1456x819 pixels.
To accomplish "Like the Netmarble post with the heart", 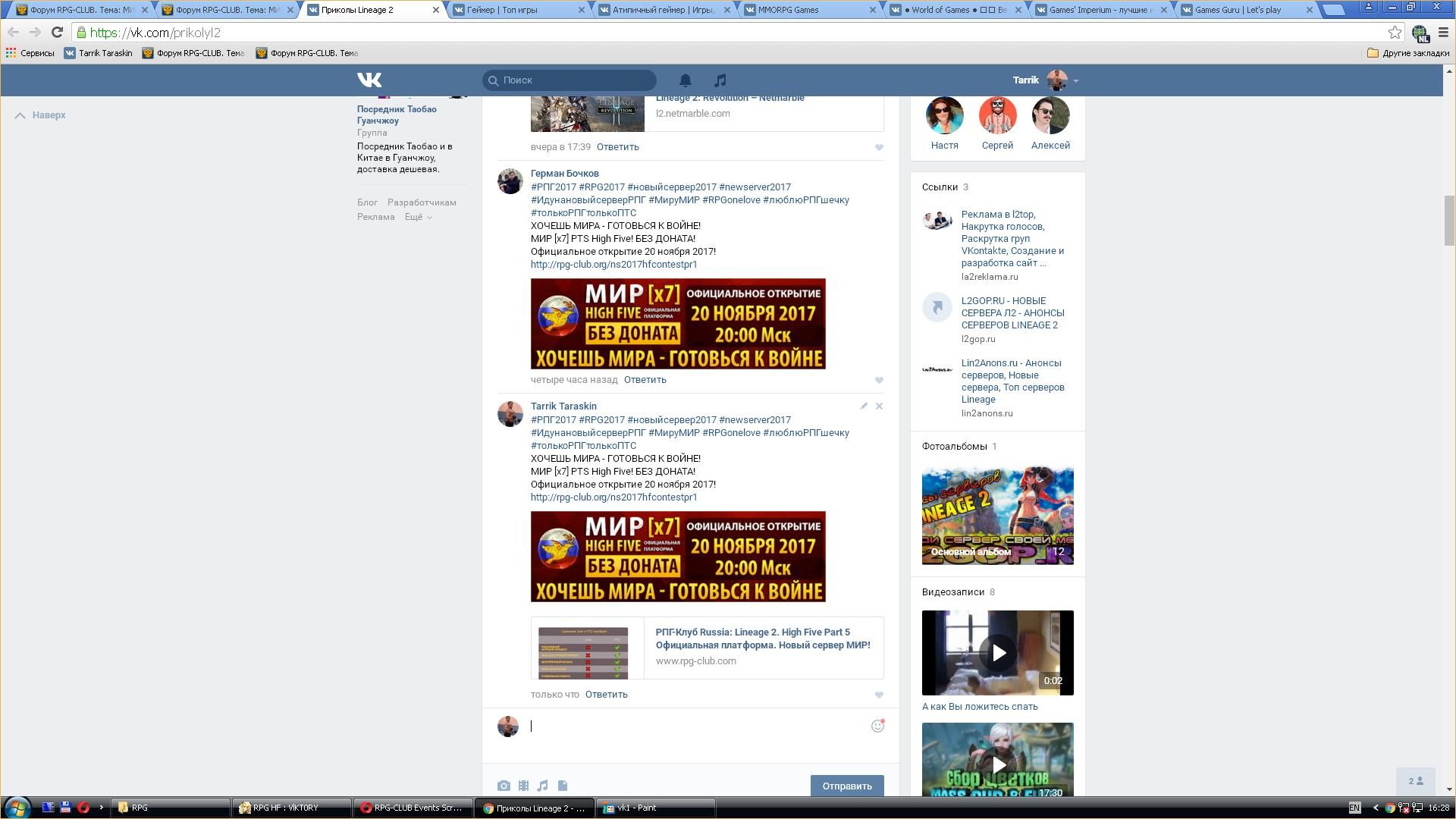I will tap(879, 147).
